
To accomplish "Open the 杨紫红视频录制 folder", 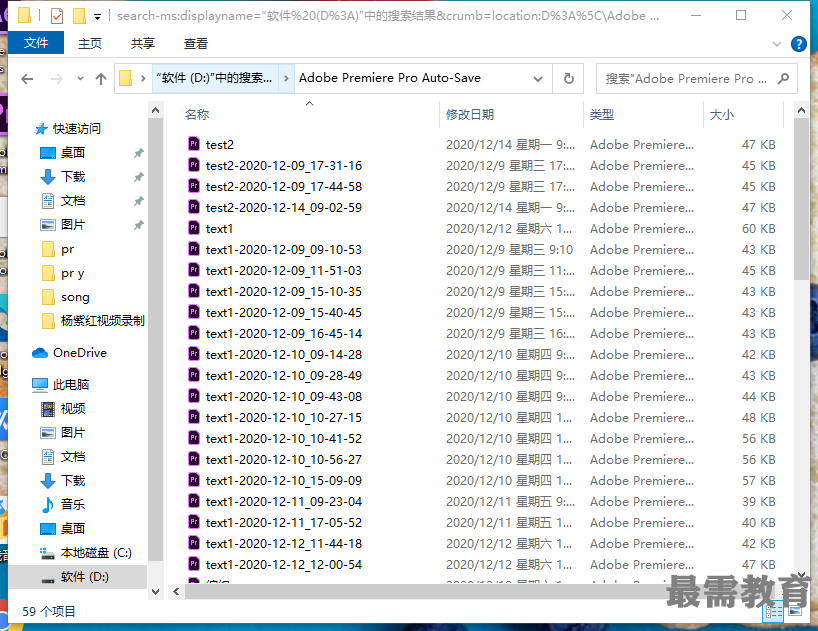I will pos(102,321).
